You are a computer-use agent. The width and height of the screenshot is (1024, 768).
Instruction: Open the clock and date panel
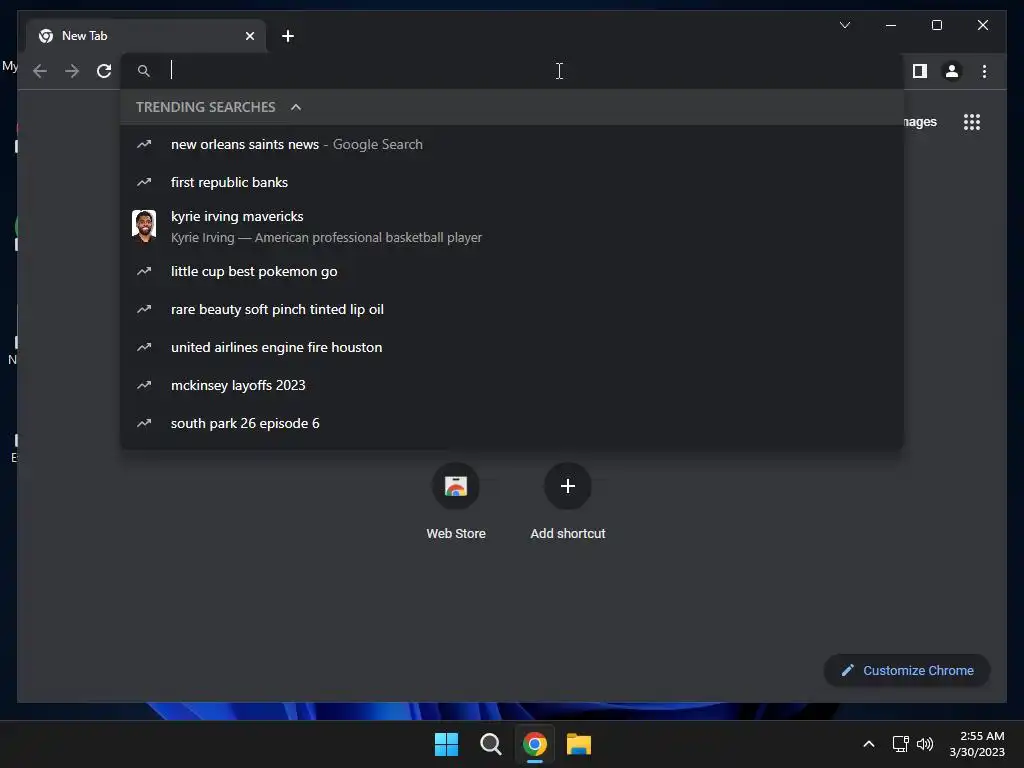[x=977, y=744]
